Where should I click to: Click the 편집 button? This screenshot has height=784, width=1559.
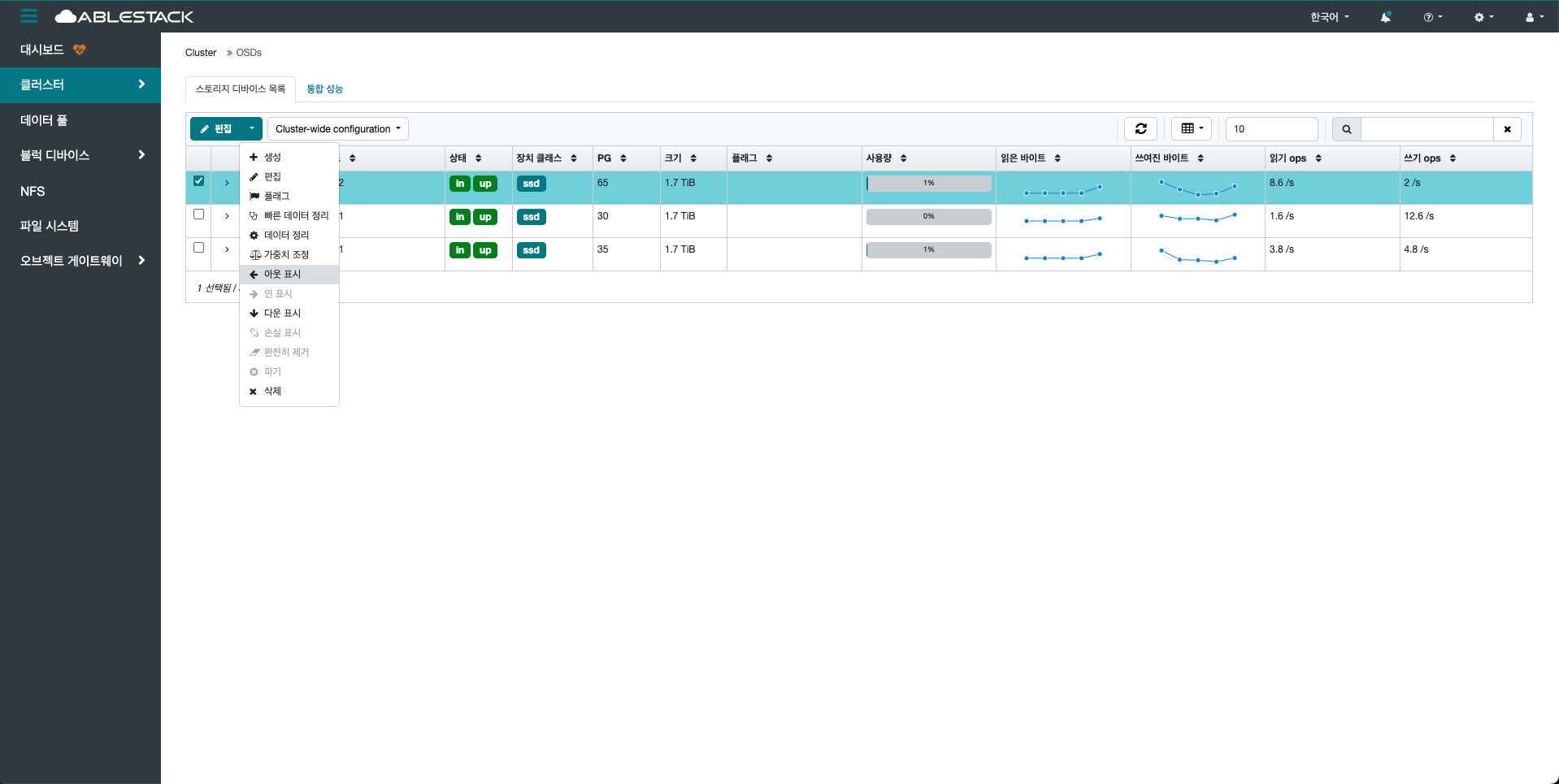[x=216, y=129]
